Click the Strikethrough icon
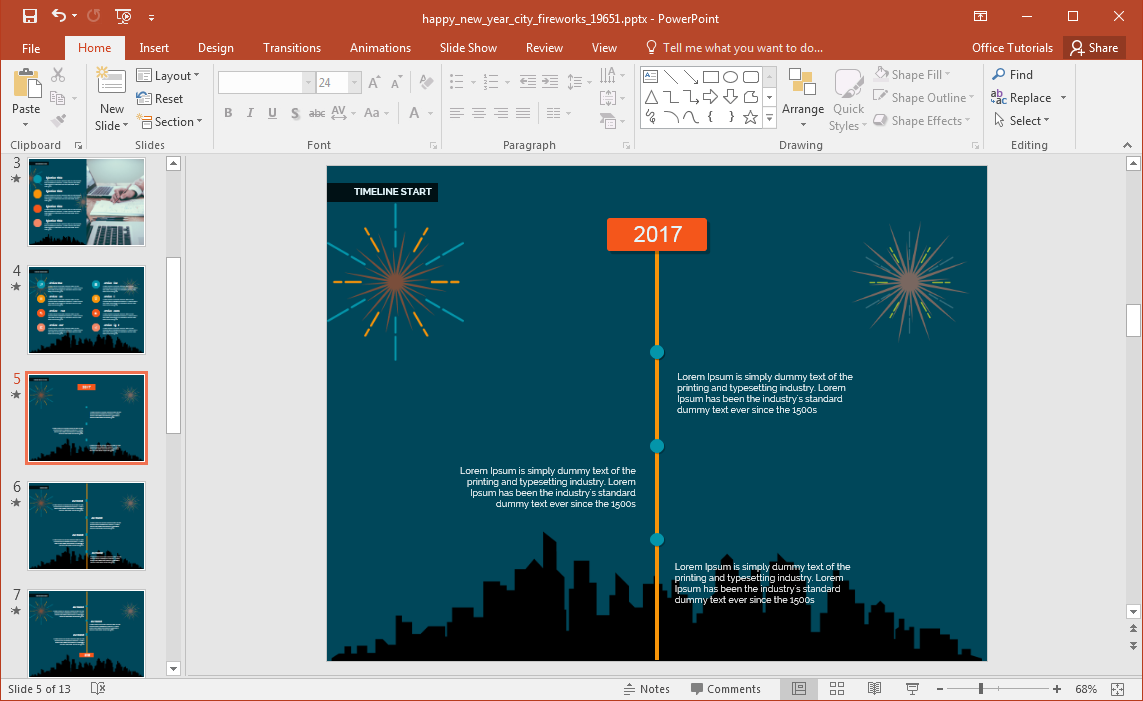 point(317,113)
